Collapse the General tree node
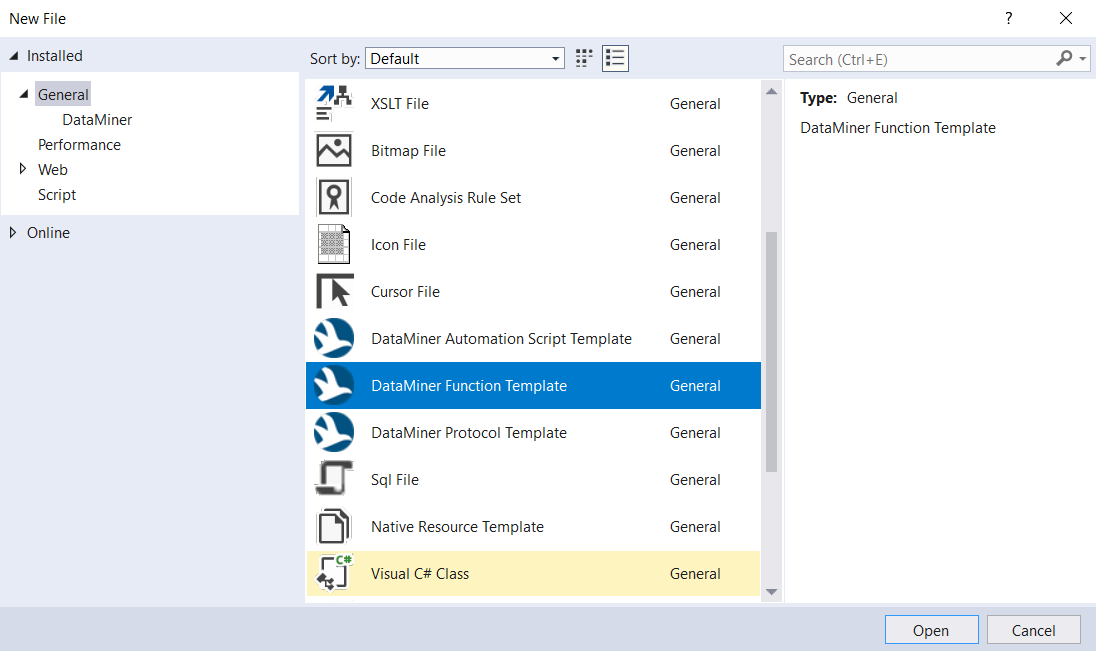 pos(23,94)
